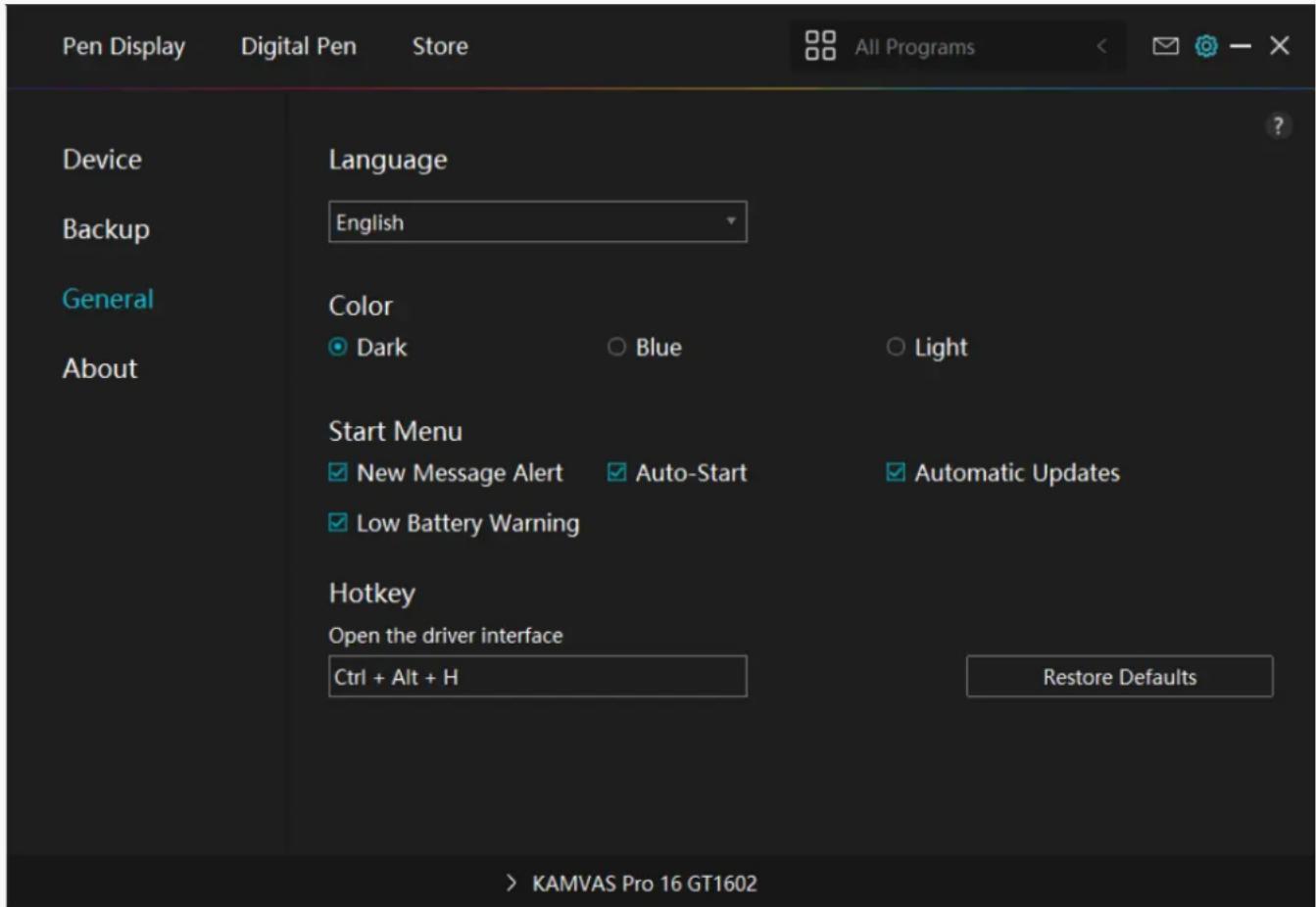Go to the Device settings section
1316x907 pixels.
(x=102, y=159)
